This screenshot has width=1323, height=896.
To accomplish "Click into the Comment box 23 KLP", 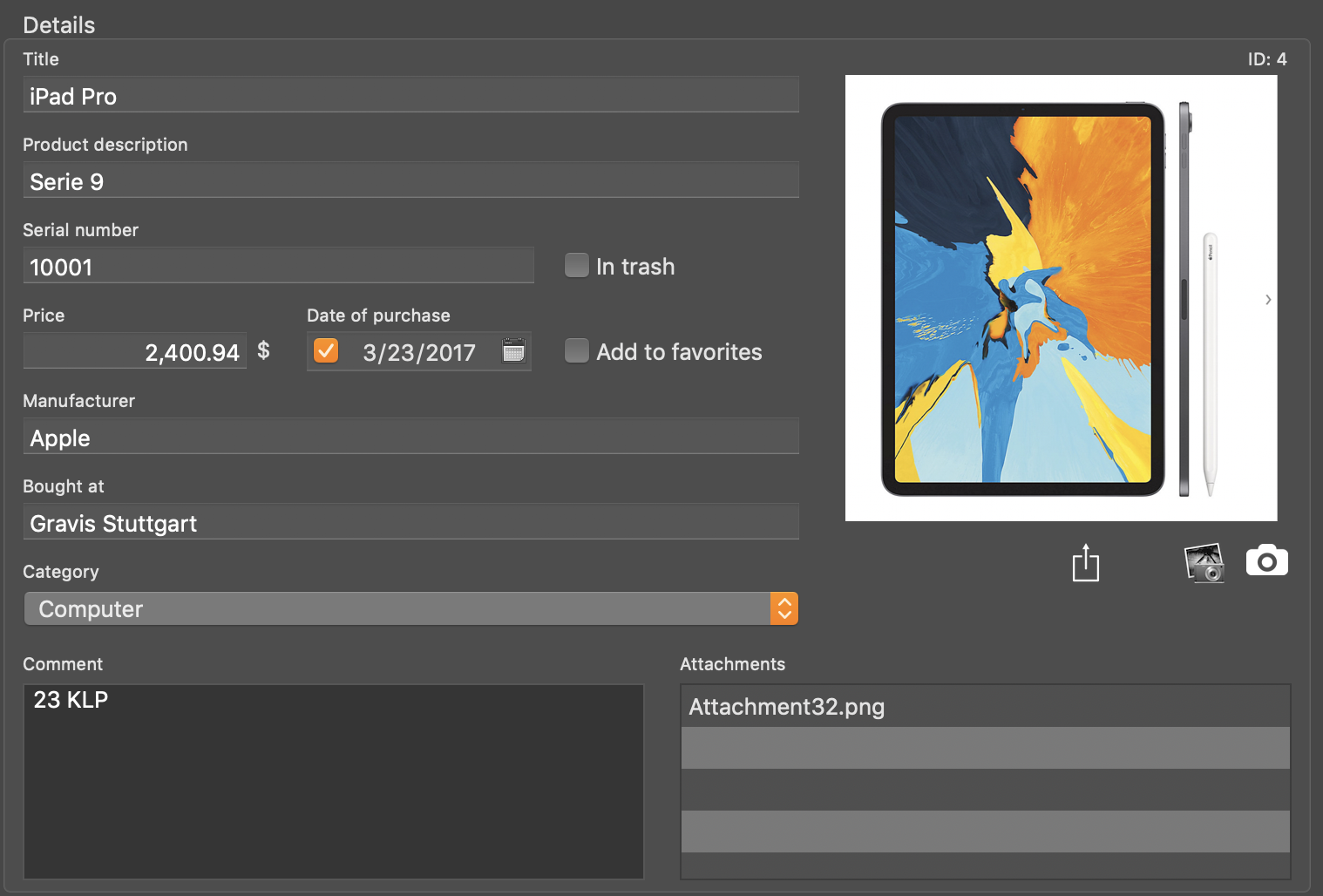I will (334, 782).
